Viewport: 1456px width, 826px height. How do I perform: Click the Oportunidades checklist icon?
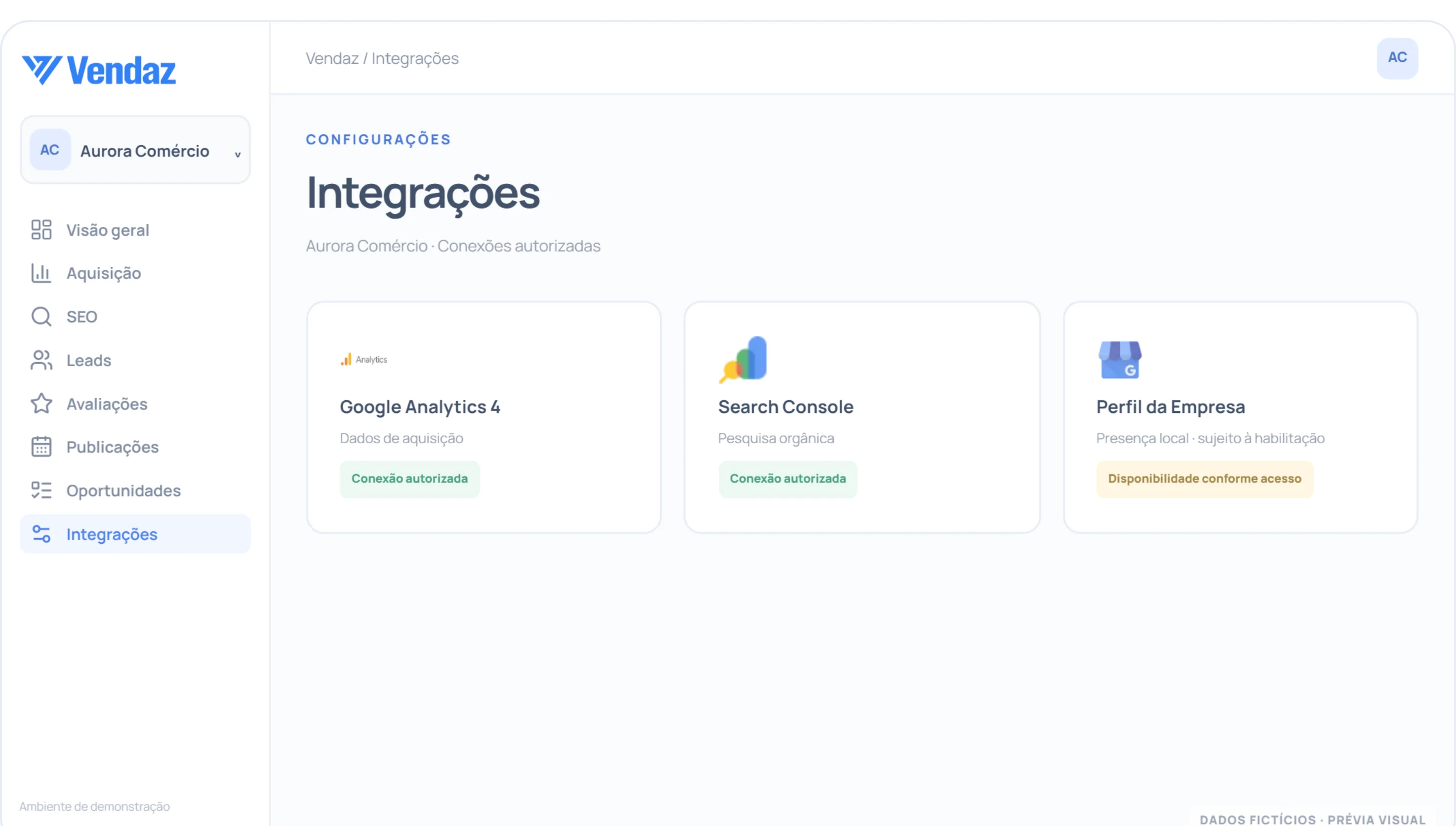(41, 490)
